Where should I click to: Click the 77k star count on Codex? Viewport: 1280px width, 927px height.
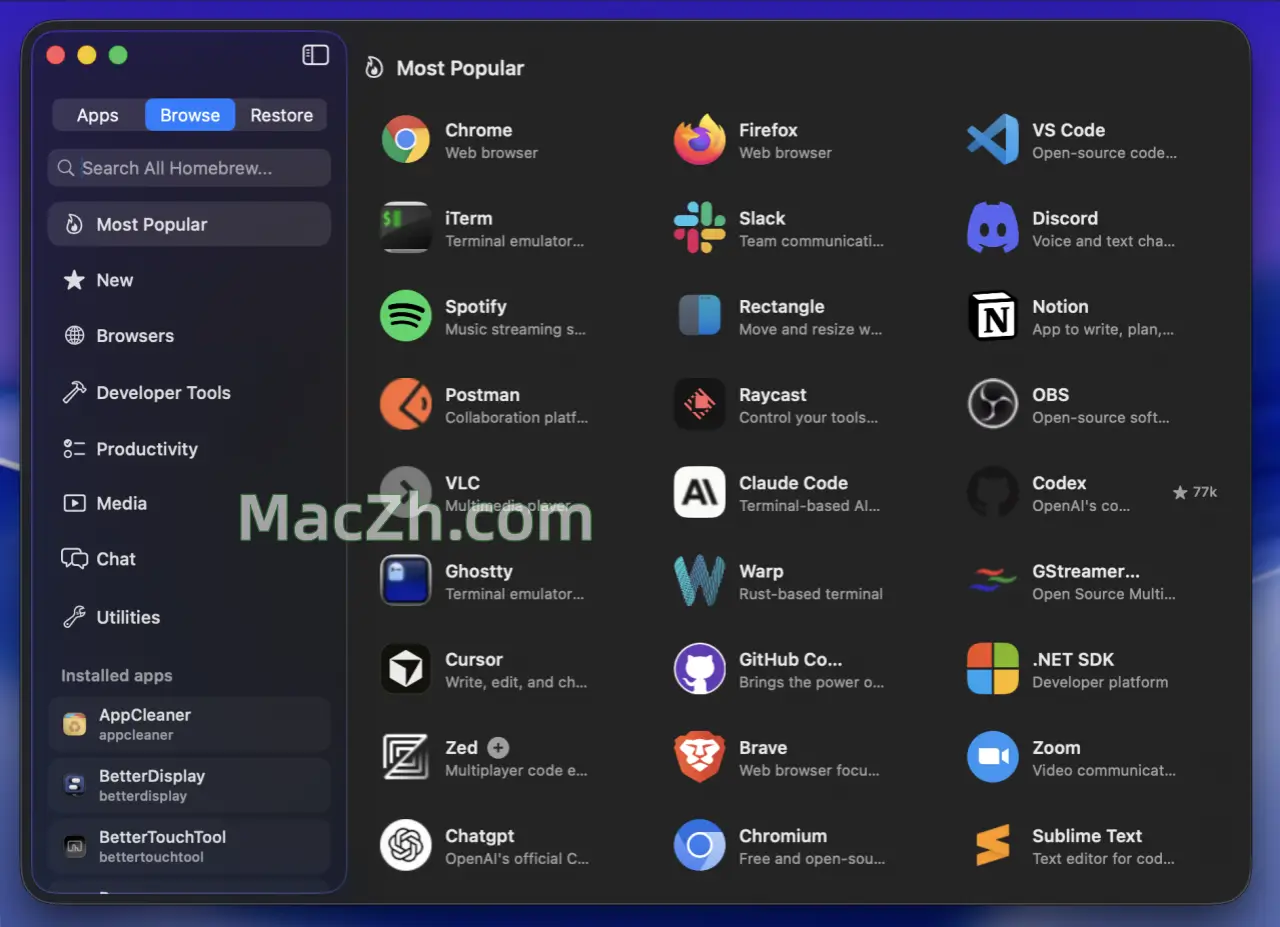(1195, 492)
